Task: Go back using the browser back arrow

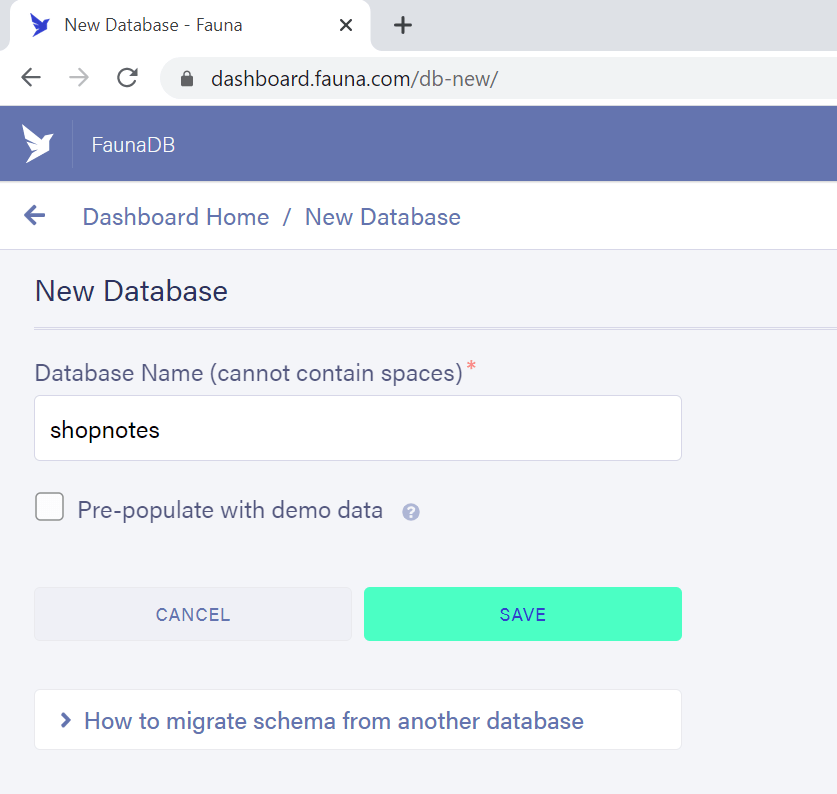Action: click(30, 76)
